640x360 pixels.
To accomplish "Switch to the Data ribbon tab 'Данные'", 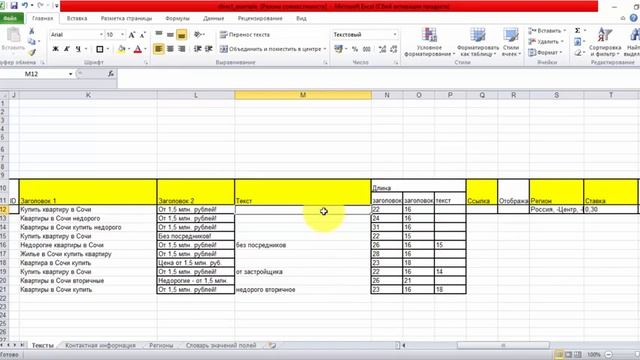I will point(213,18).
